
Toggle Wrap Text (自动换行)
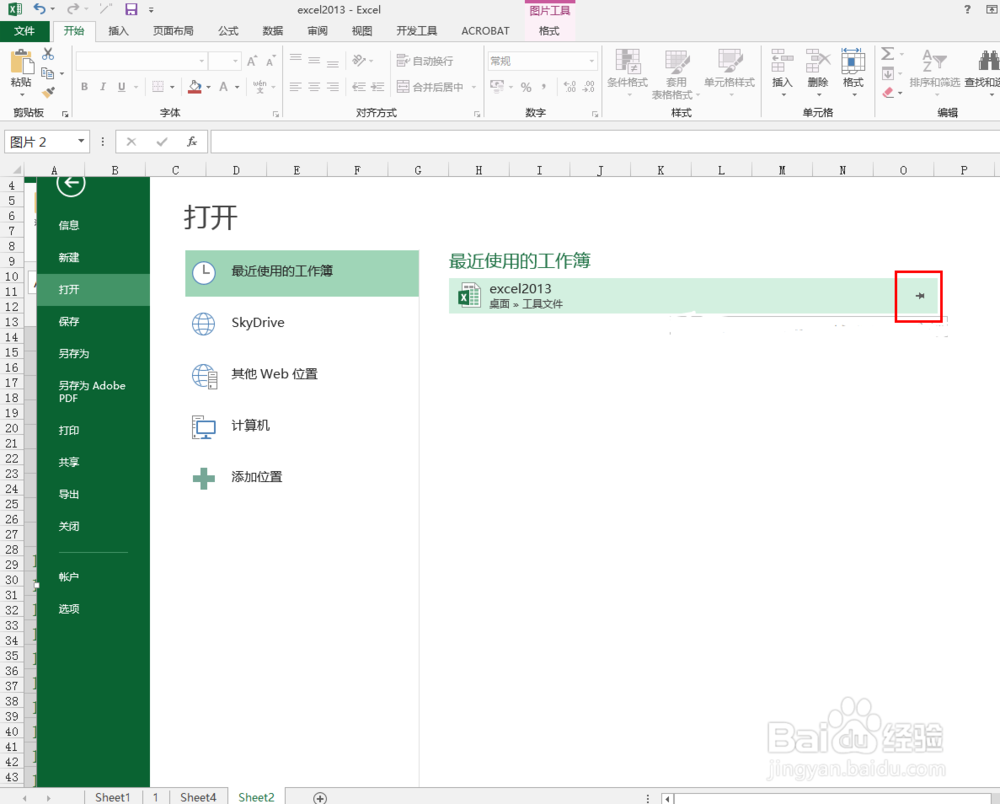pos(425,61)
